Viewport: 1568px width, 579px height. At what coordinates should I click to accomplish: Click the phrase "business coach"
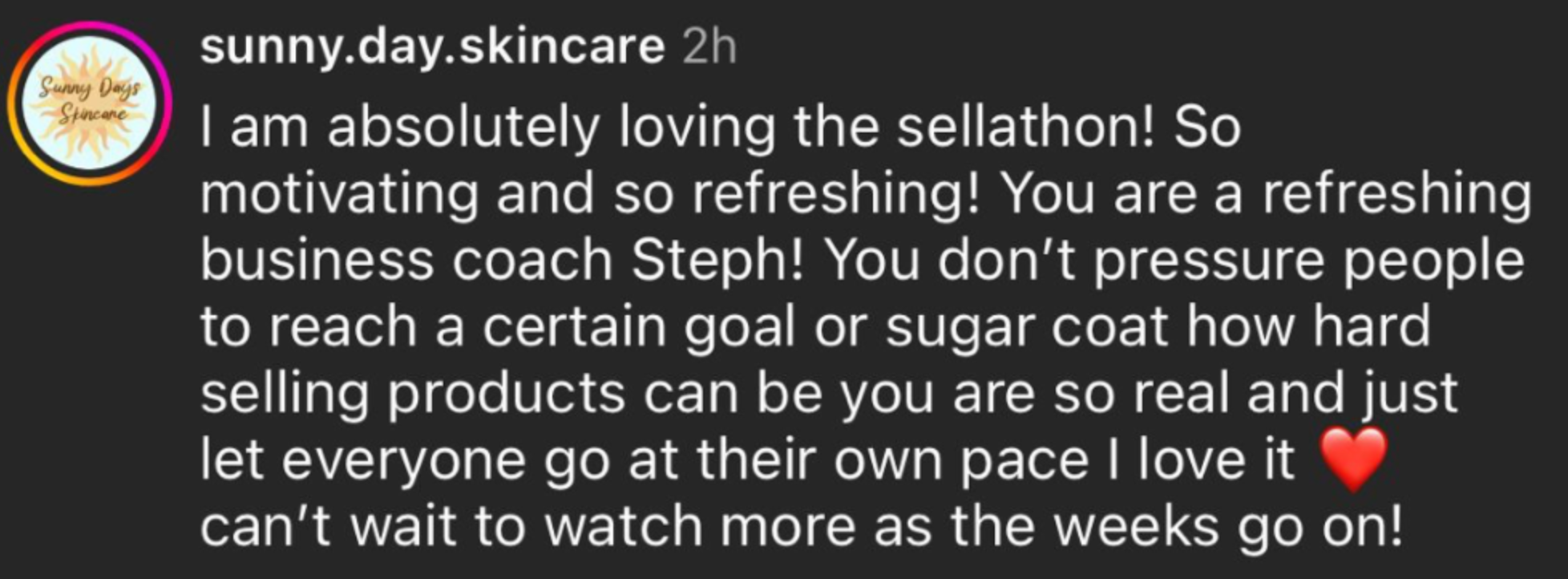coord(406,261)
